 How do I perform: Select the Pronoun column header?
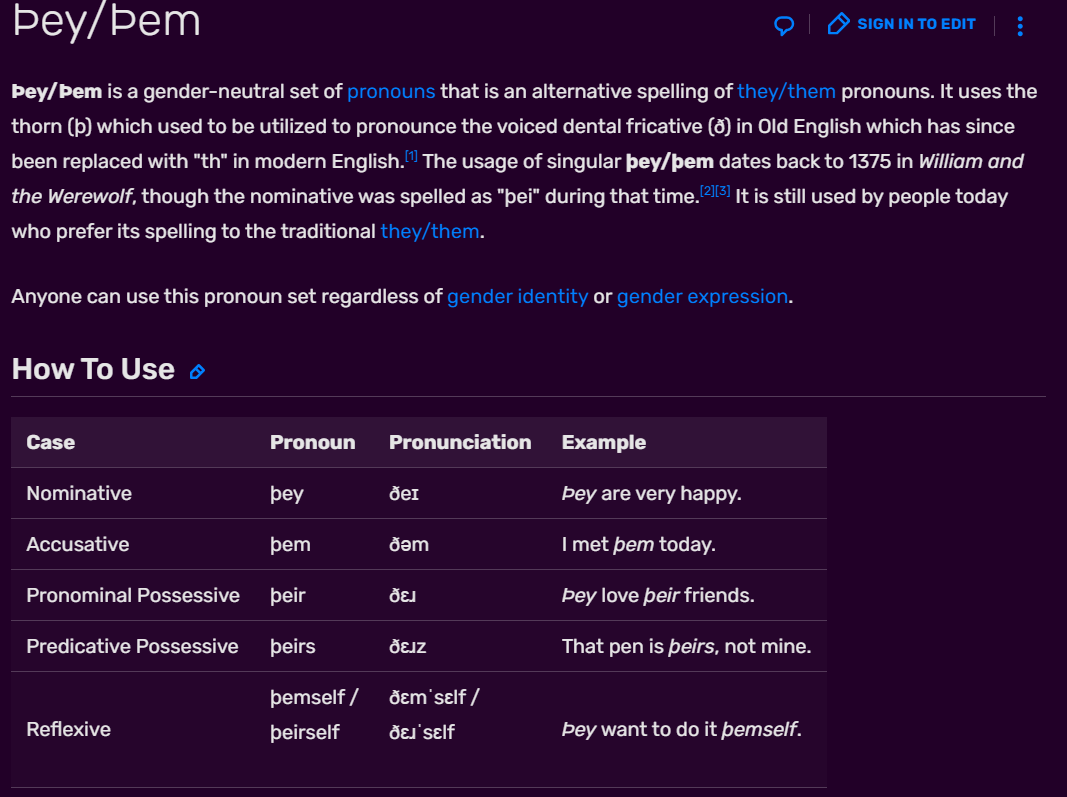click(312, 442)
